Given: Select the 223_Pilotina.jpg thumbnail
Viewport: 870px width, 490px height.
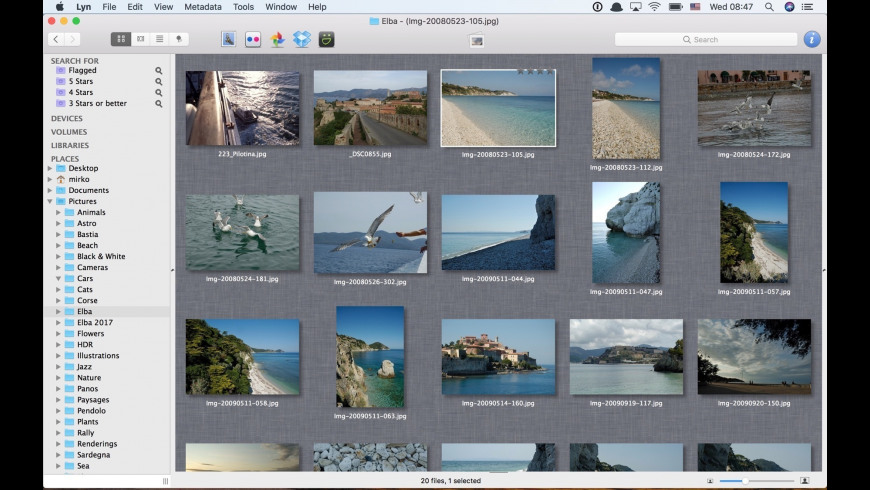Looking at the screenshot, I should 242,109.
